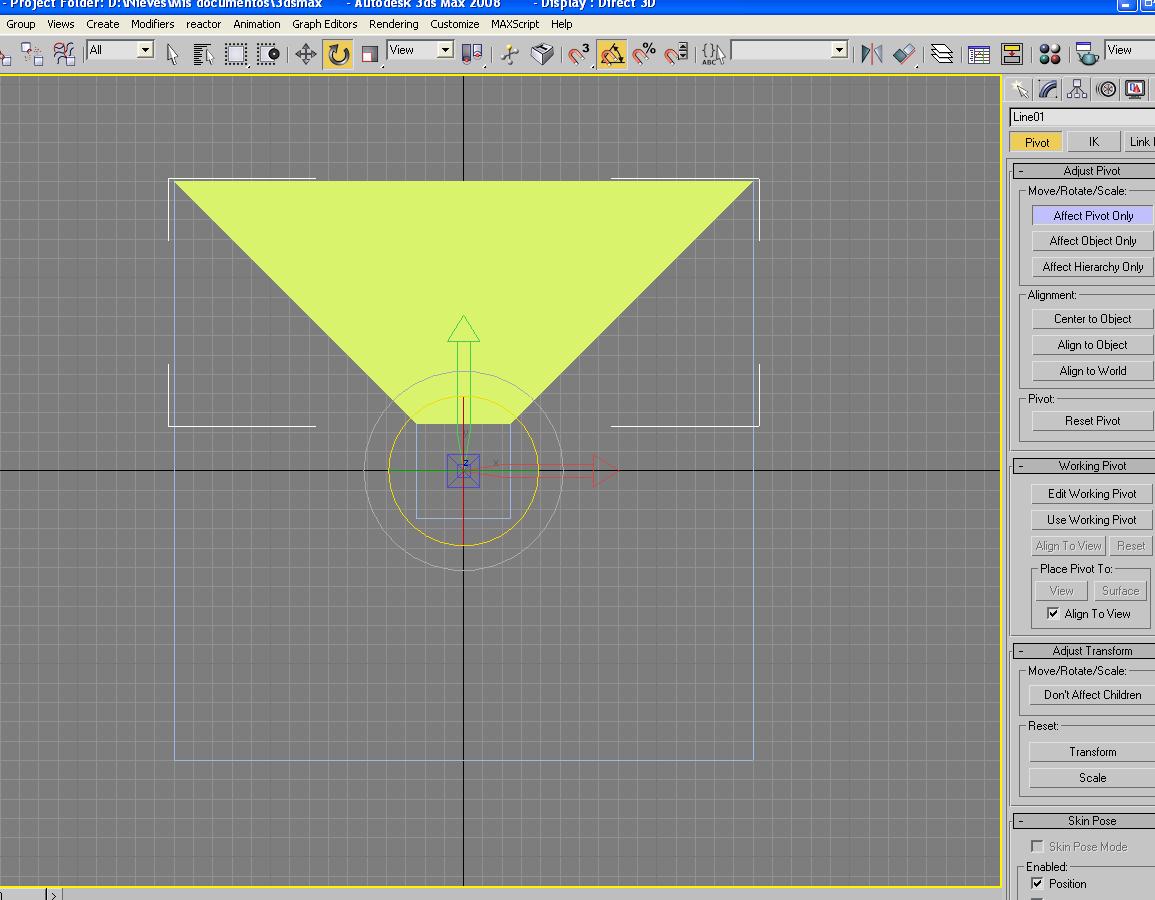Activate the Select and Scale tool
Image resolution: width=1155 pixels, height=900 pixels.
370,54
